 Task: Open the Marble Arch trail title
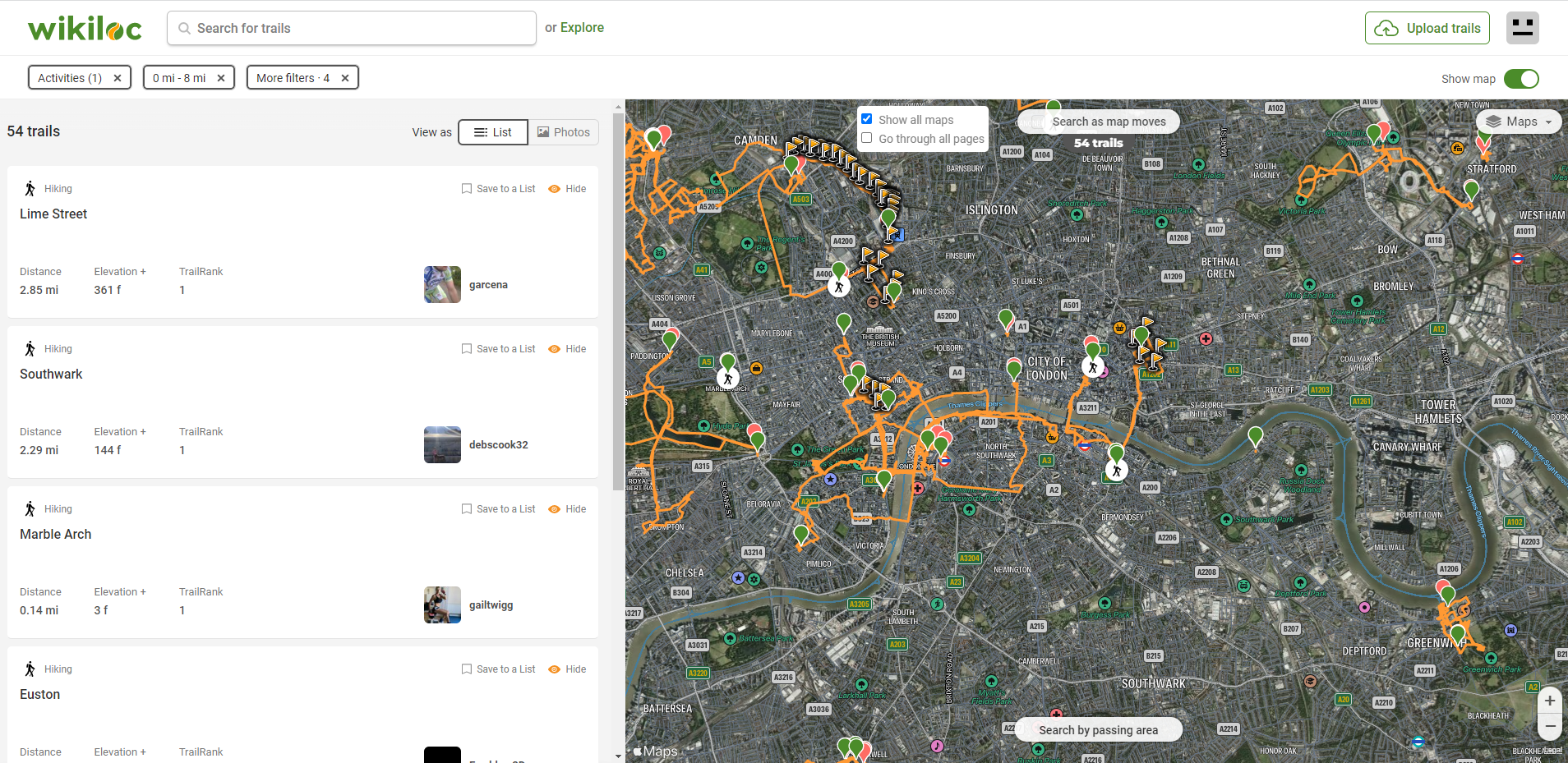[x=56, y=534]
